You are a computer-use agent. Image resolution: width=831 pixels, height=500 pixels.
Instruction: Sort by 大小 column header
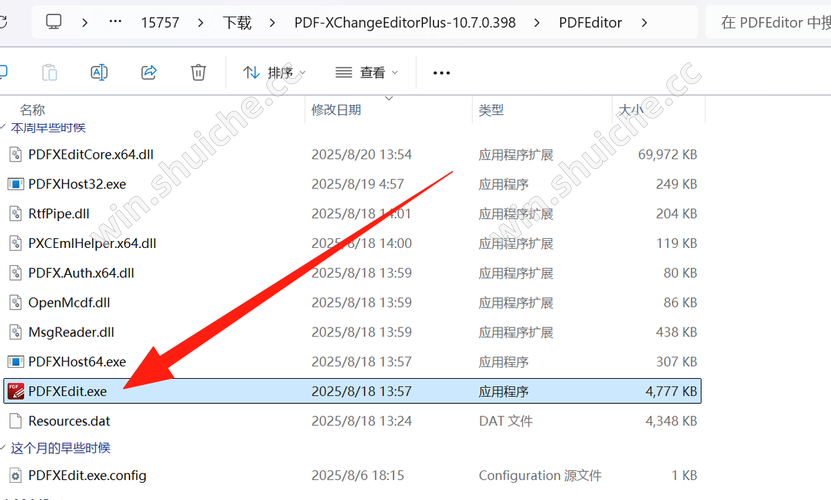click(x=631, y=110)
